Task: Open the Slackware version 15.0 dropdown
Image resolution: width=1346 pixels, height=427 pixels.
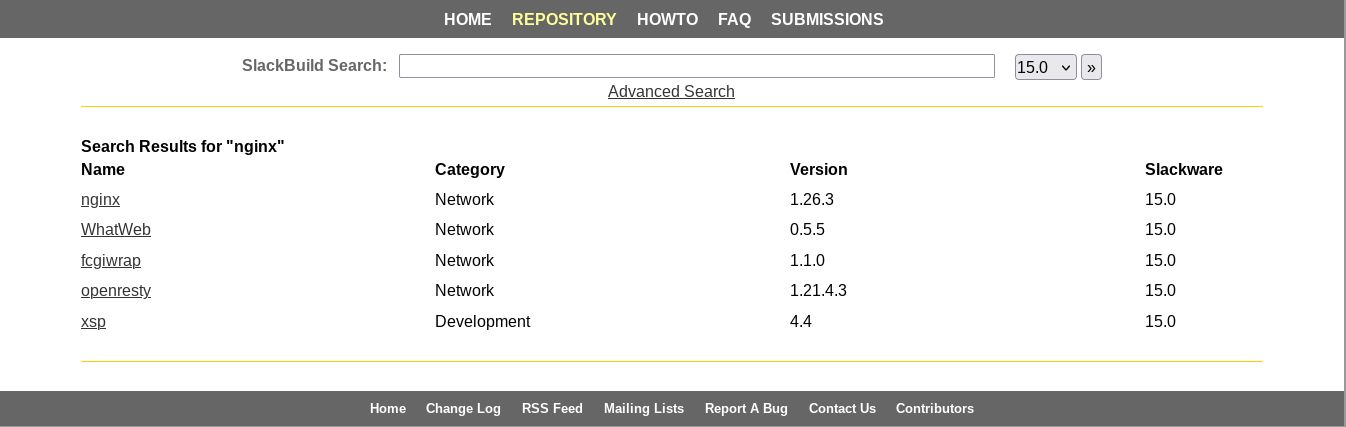Action: pyautogui.click(x=1045, y=67)
